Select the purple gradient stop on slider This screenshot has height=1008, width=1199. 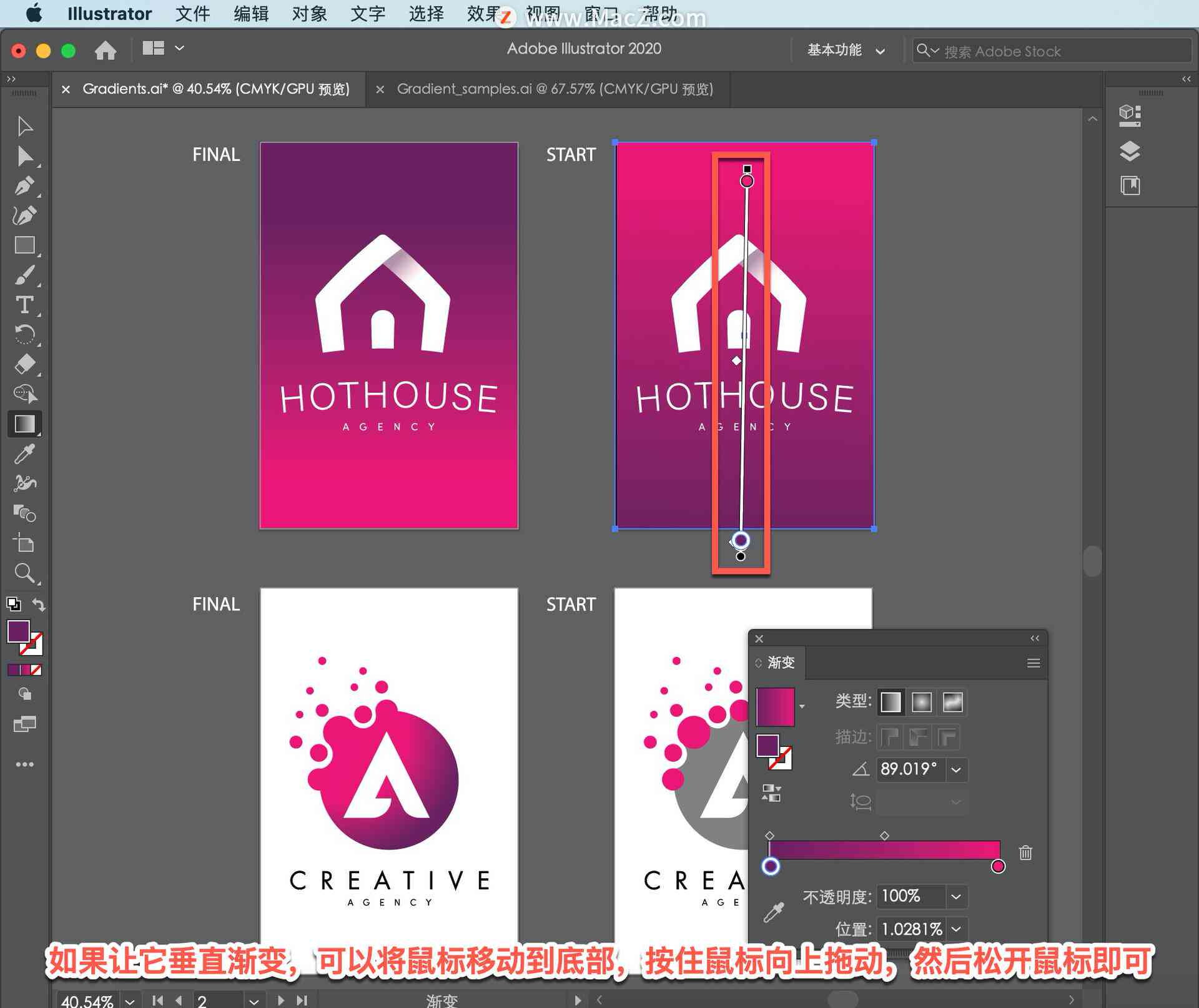coord(771,866)
